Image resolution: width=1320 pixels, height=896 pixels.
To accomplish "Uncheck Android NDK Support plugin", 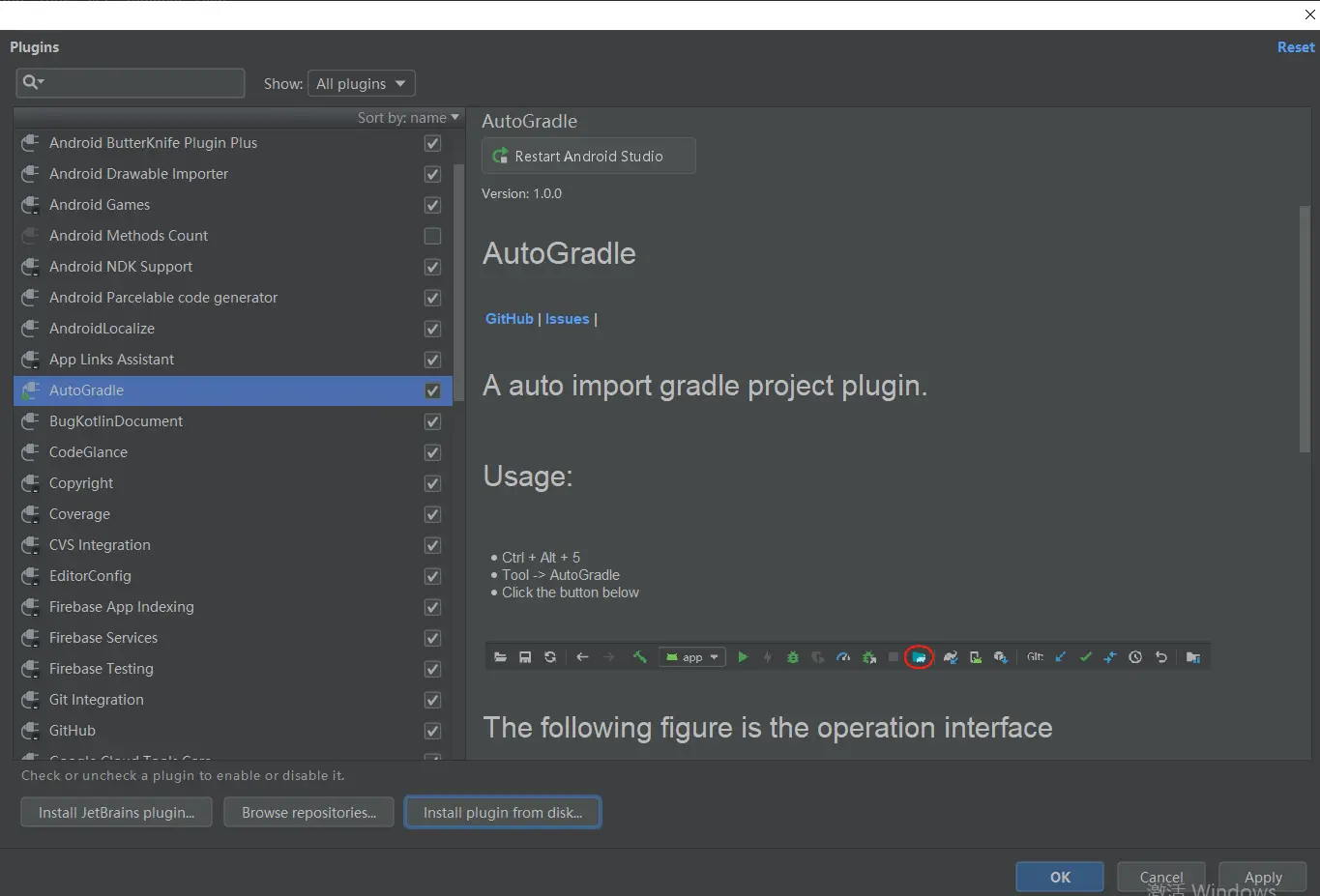I will (x=432, y=267).
